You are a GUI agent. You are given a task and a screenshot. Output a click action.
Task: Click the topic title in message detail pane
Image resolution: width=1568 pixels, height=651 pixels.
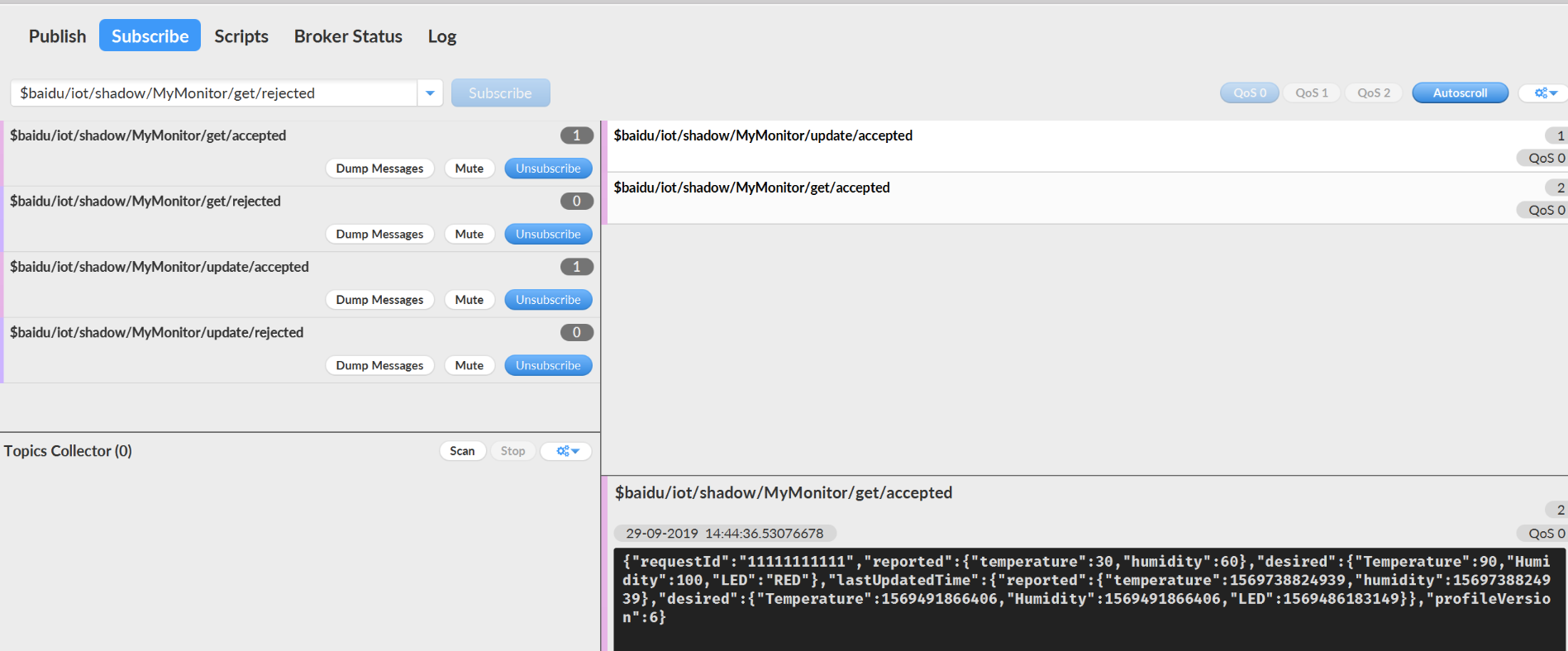point(784,493)
